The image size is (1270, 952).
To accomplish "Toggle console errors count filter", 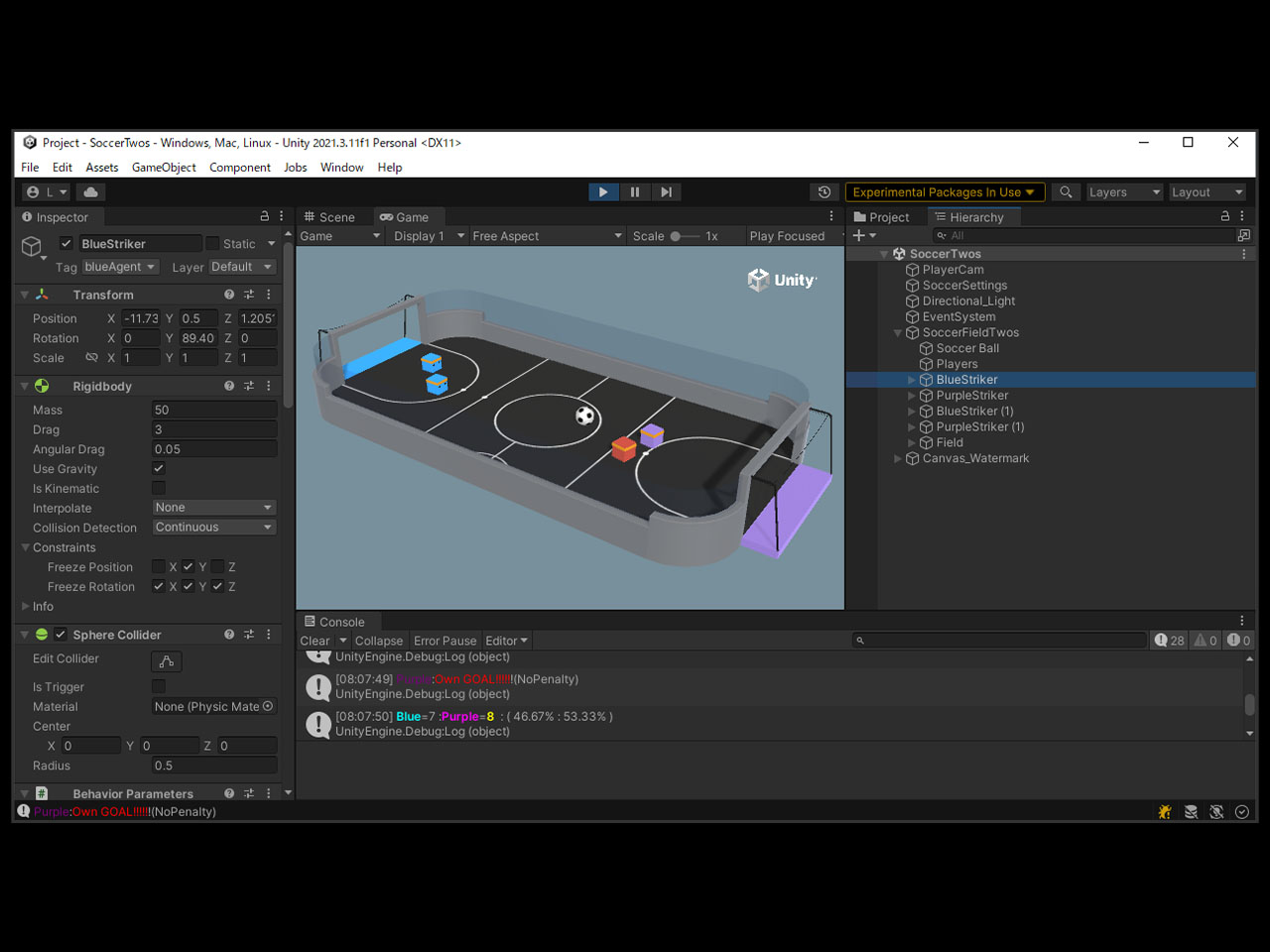I will (1239, 641).
